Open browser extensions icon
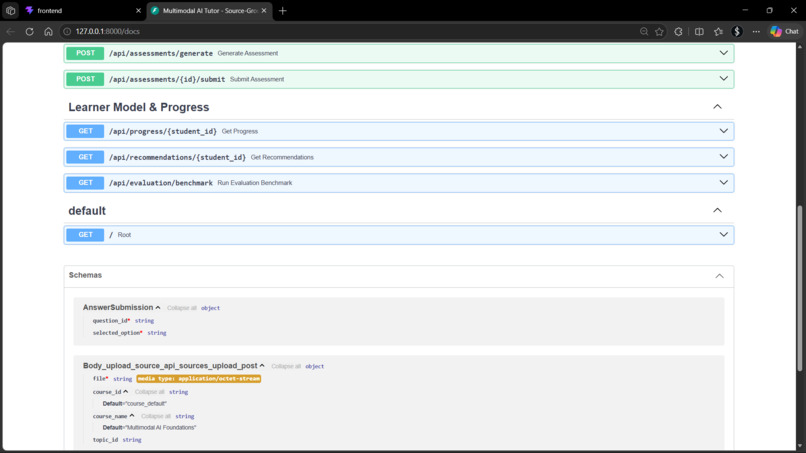Viewport: 806px width, 453px height. point(679,31)
